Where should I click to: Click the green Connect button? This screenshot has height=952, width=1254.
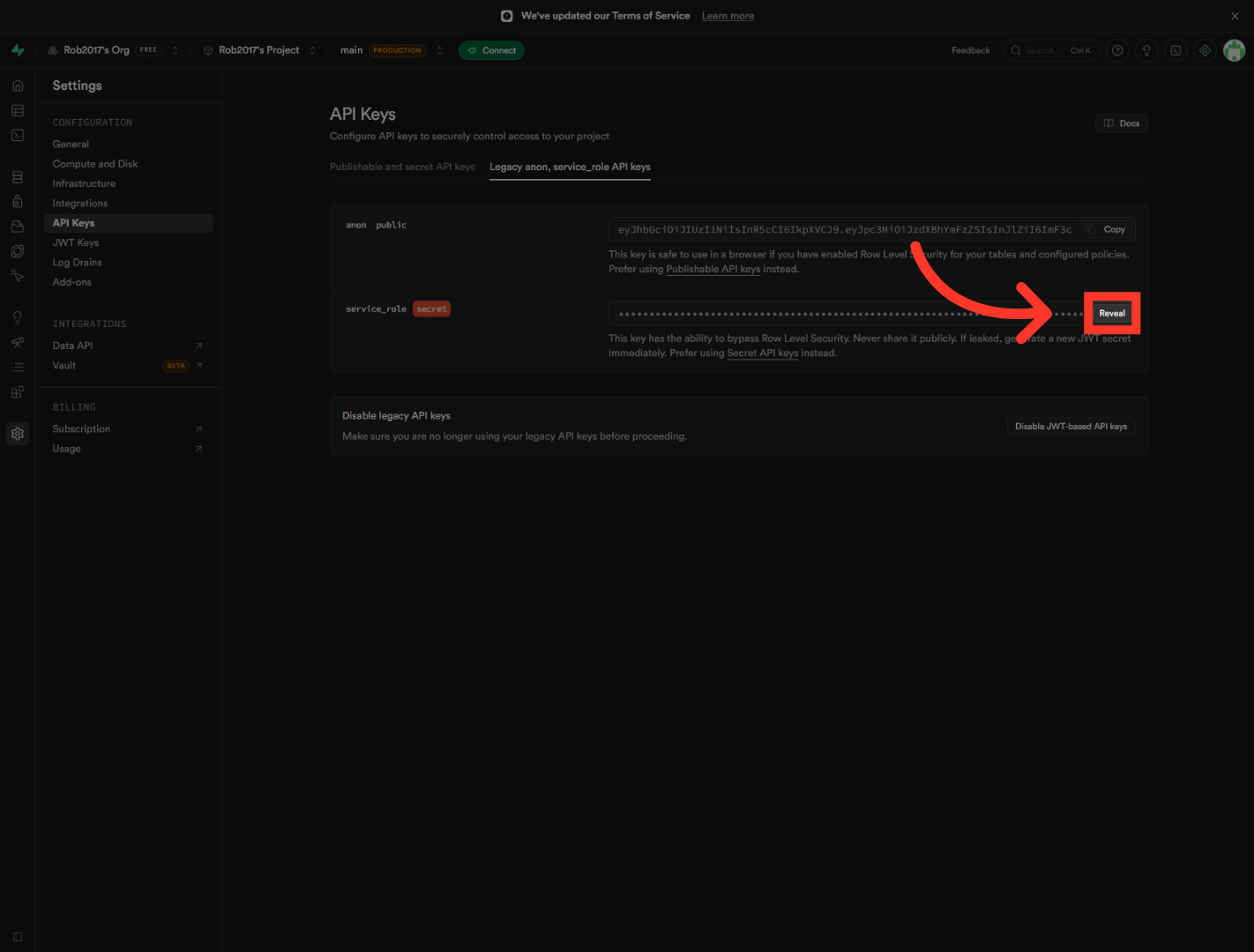click(491, 50)
